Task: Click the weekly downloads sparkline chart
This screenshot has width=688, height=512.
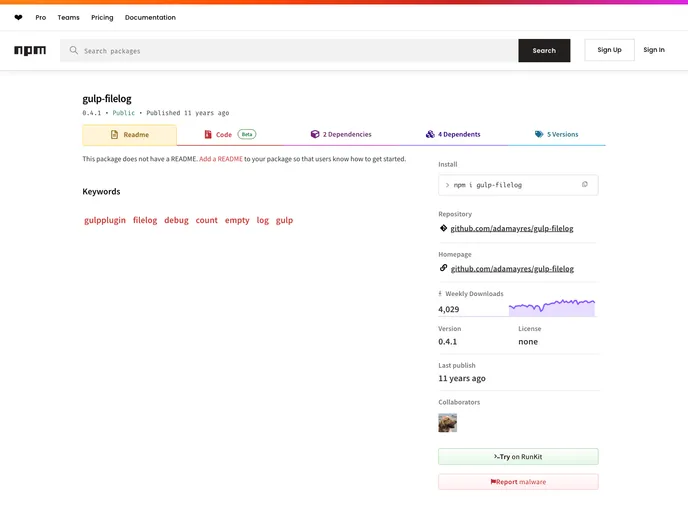Action: (552, 307)
